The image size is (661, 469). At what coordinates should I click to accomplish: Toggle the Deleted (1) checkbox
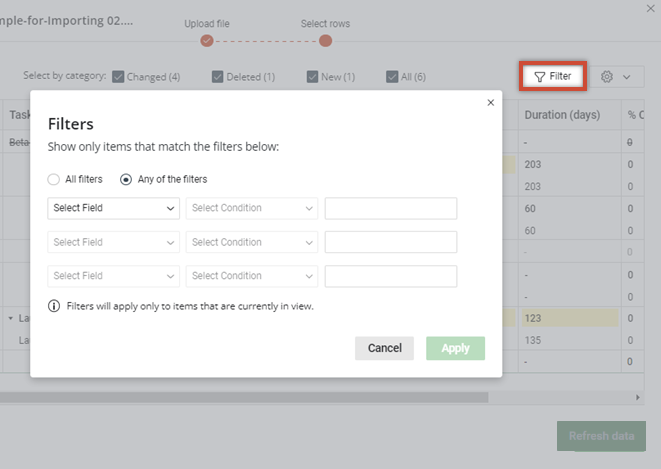tap(217, 76)
